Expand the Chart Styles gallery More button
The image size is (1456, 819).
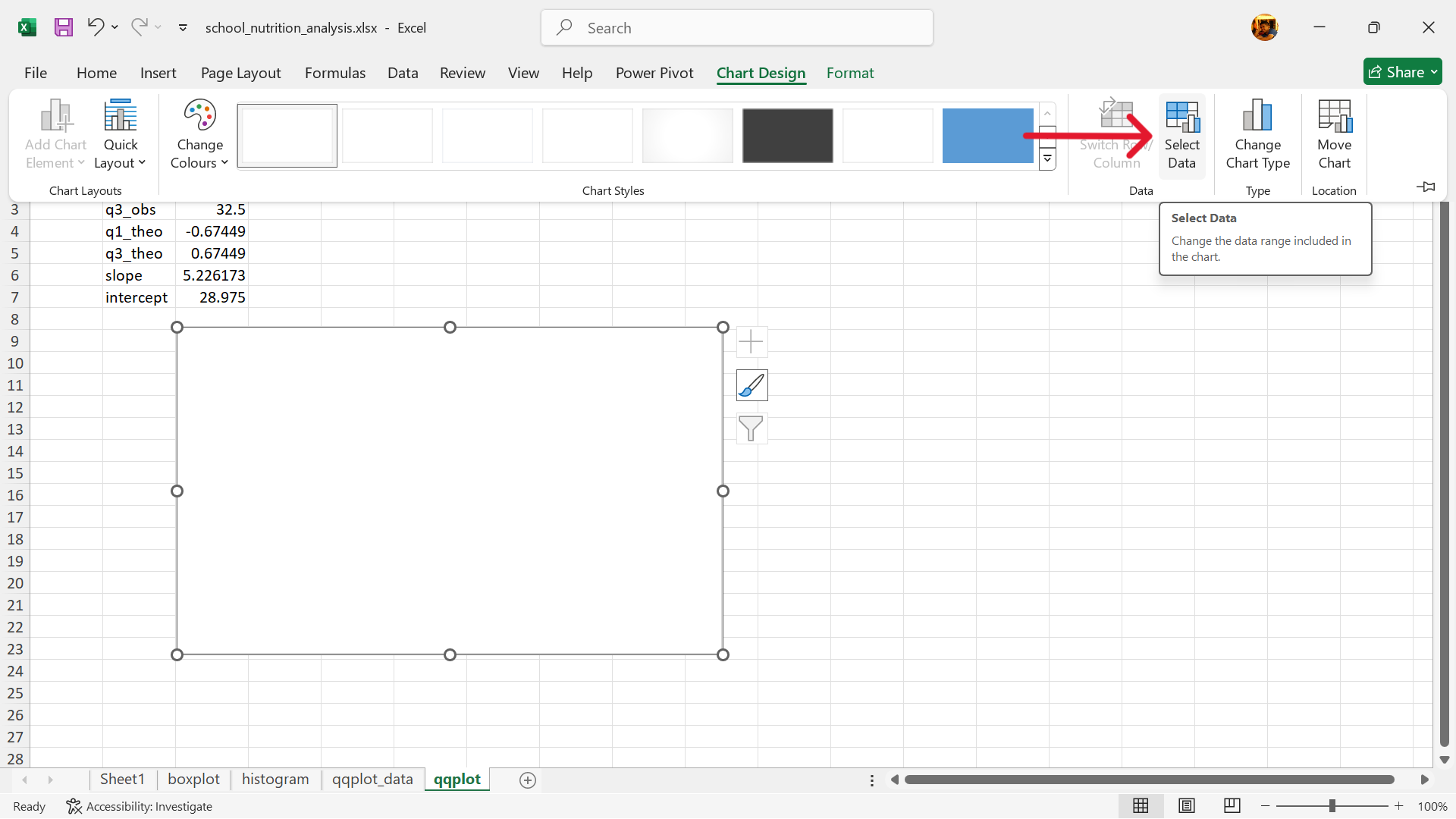tap(1047, 160)
